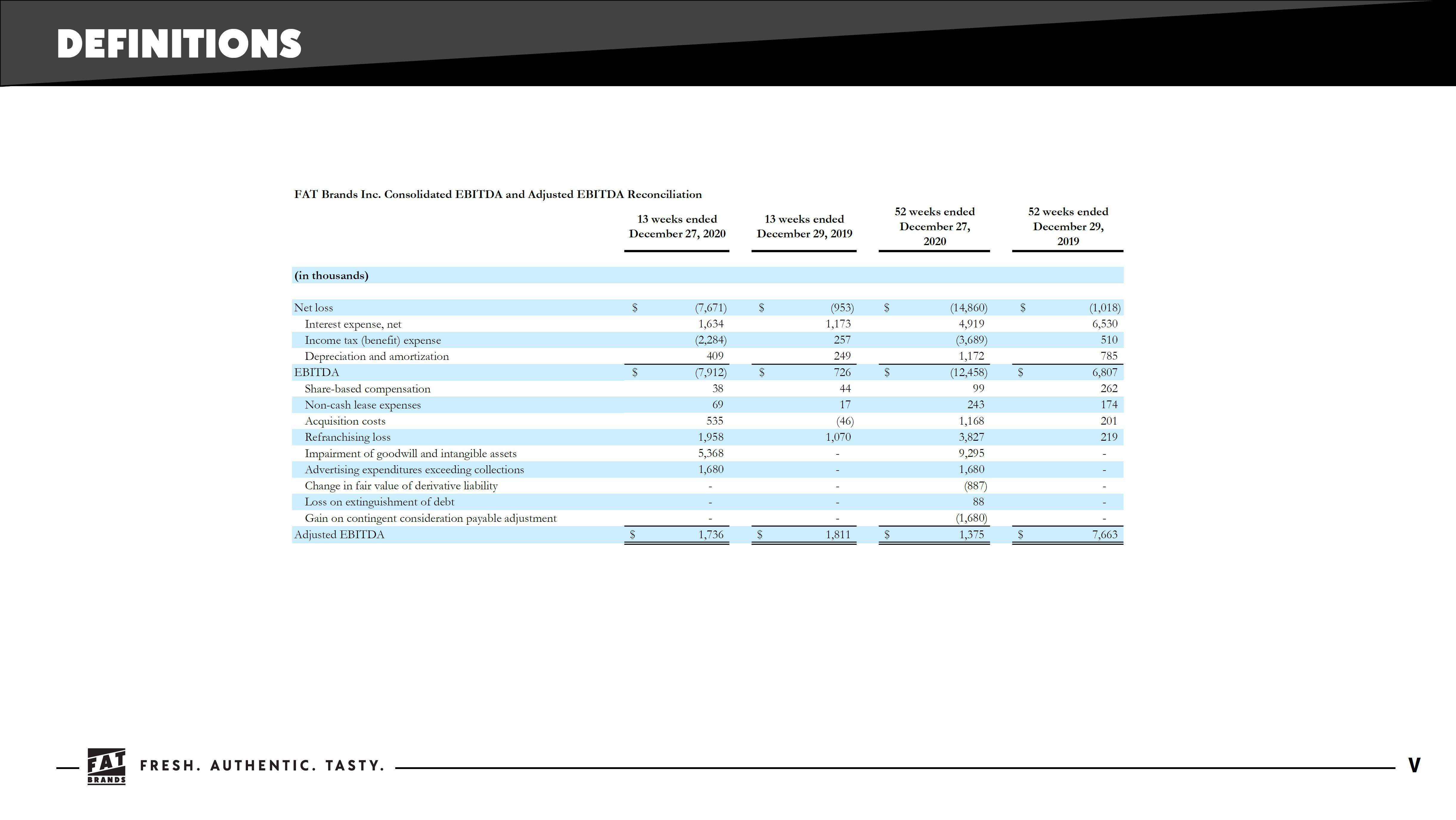
Task: Click 'Advertising expenditures exceeding collections' label
Action: click(x=414, y=469)
